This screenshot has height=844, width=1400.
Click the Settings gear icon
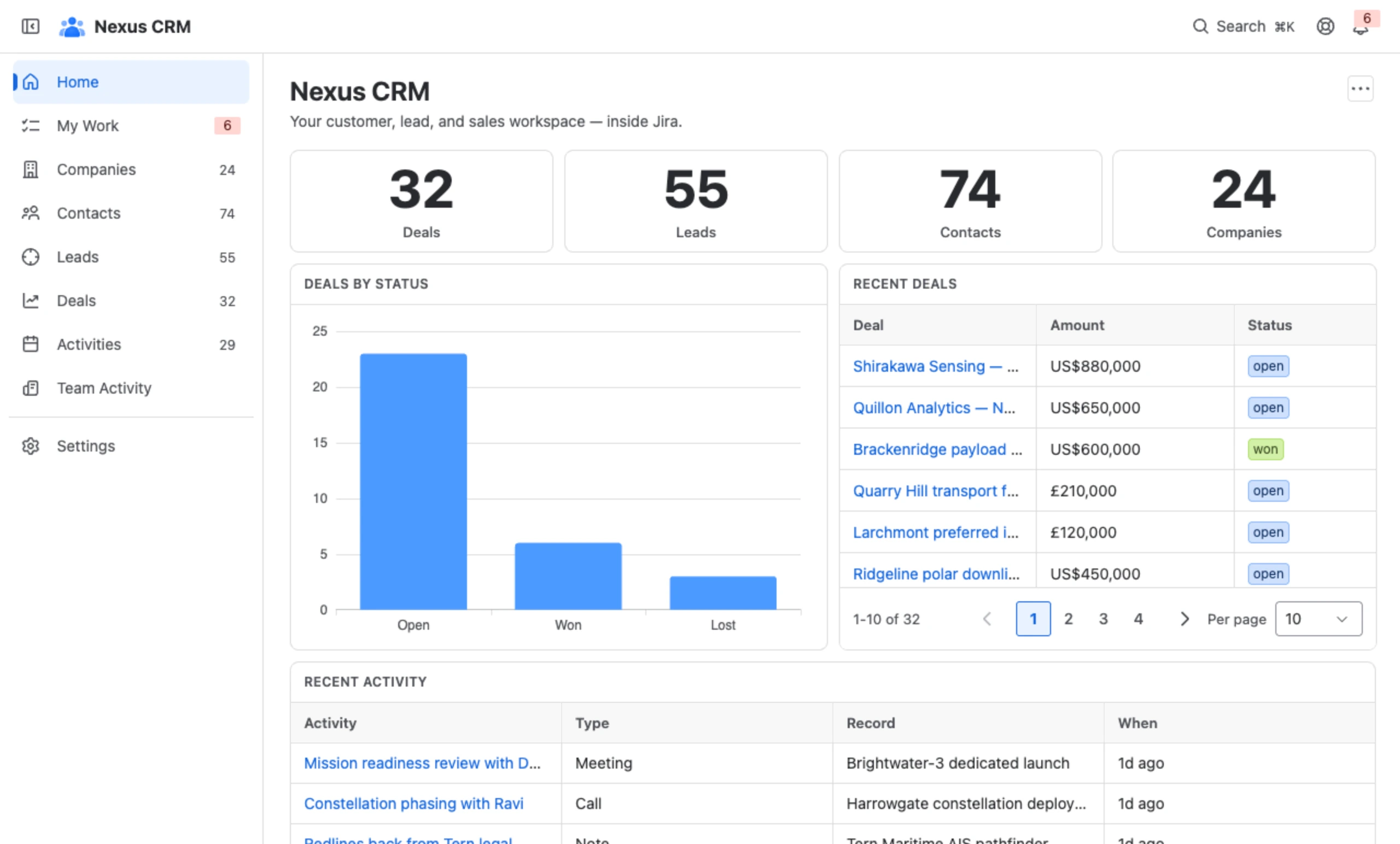tap(31, 446)
